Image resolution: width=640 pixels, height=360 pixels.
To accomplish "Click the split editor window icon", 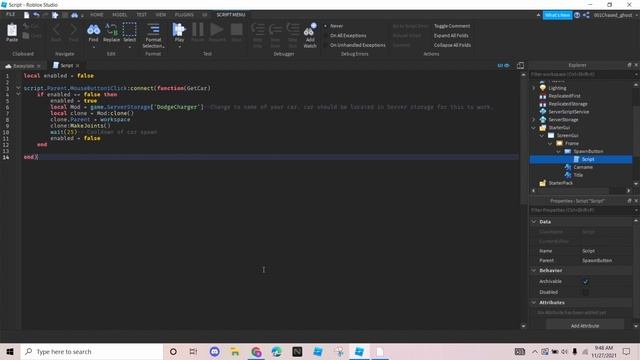I will 520,65.
